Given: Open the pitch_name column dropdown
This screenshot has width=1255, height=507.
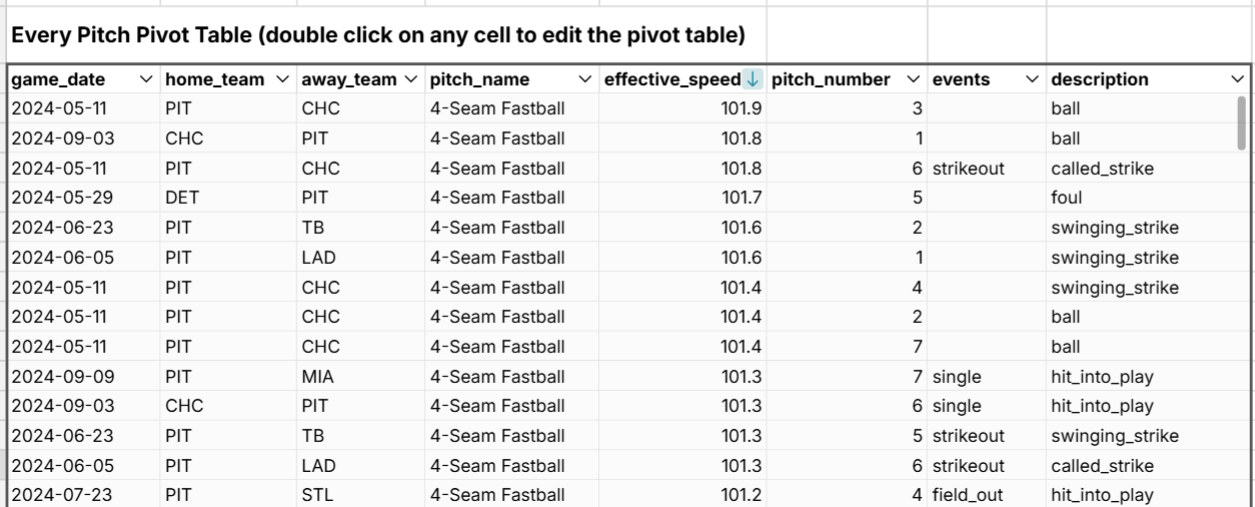Looking at the screenshot, I should [x=585, y=79].
